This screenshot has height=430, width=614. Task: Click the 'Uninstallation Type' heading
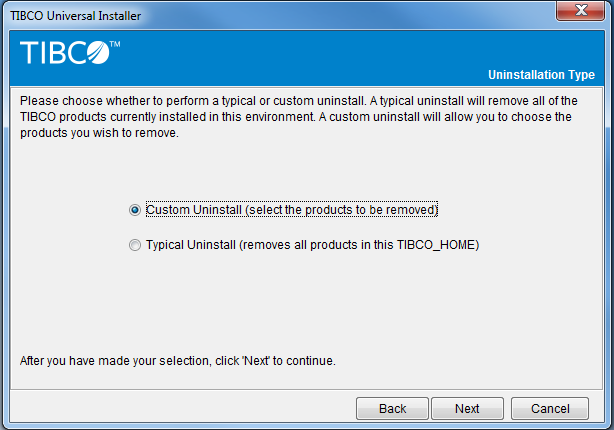541,74
